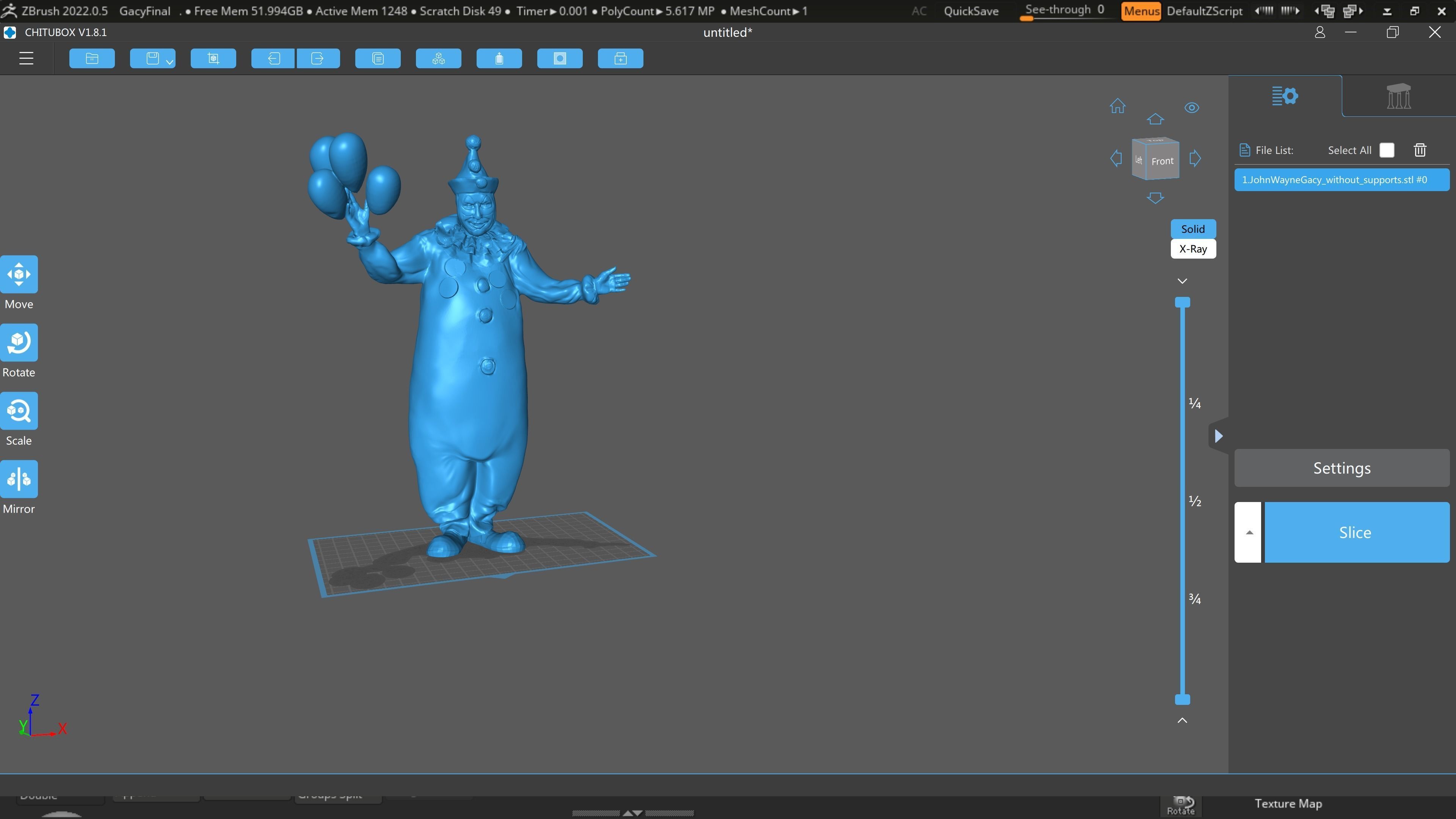Click the layer slider up chevron
Viewport: 1456px width, 819px height.
click(x=1183, y=720)
